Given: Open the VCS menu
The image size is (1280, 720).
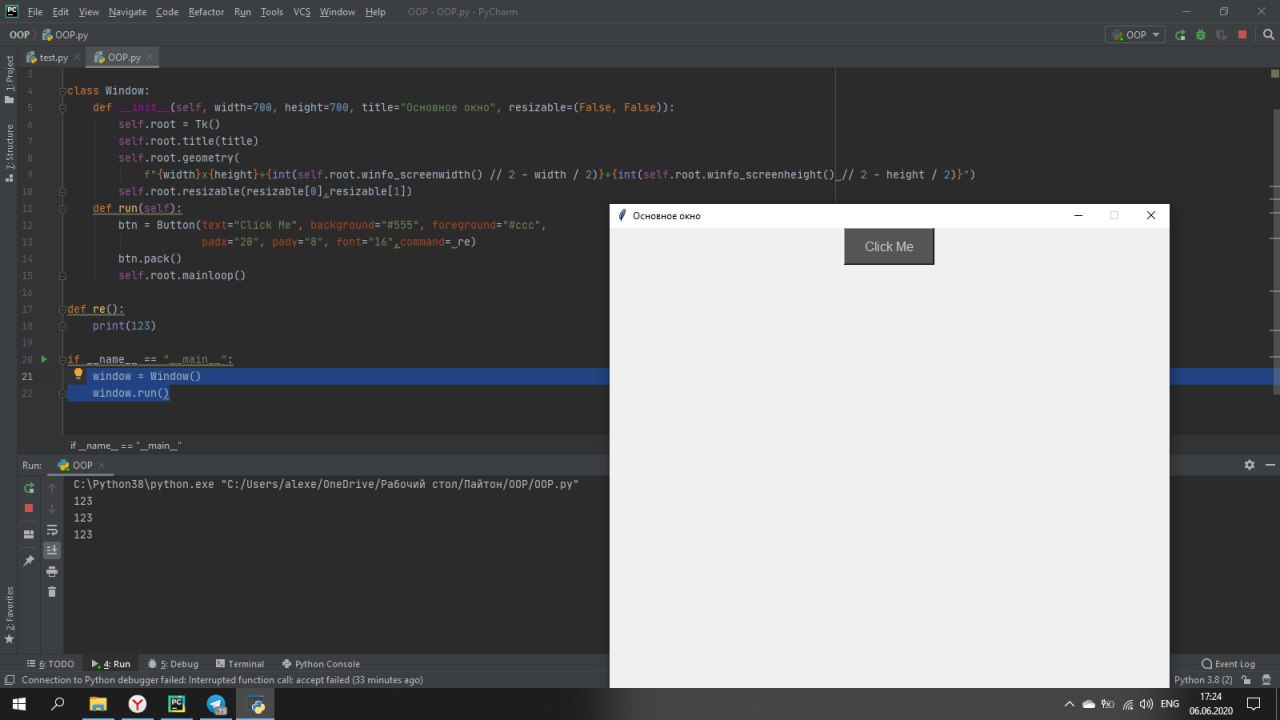Looking at the screenshot, I should pyautogui.click(x=301, y=12).
